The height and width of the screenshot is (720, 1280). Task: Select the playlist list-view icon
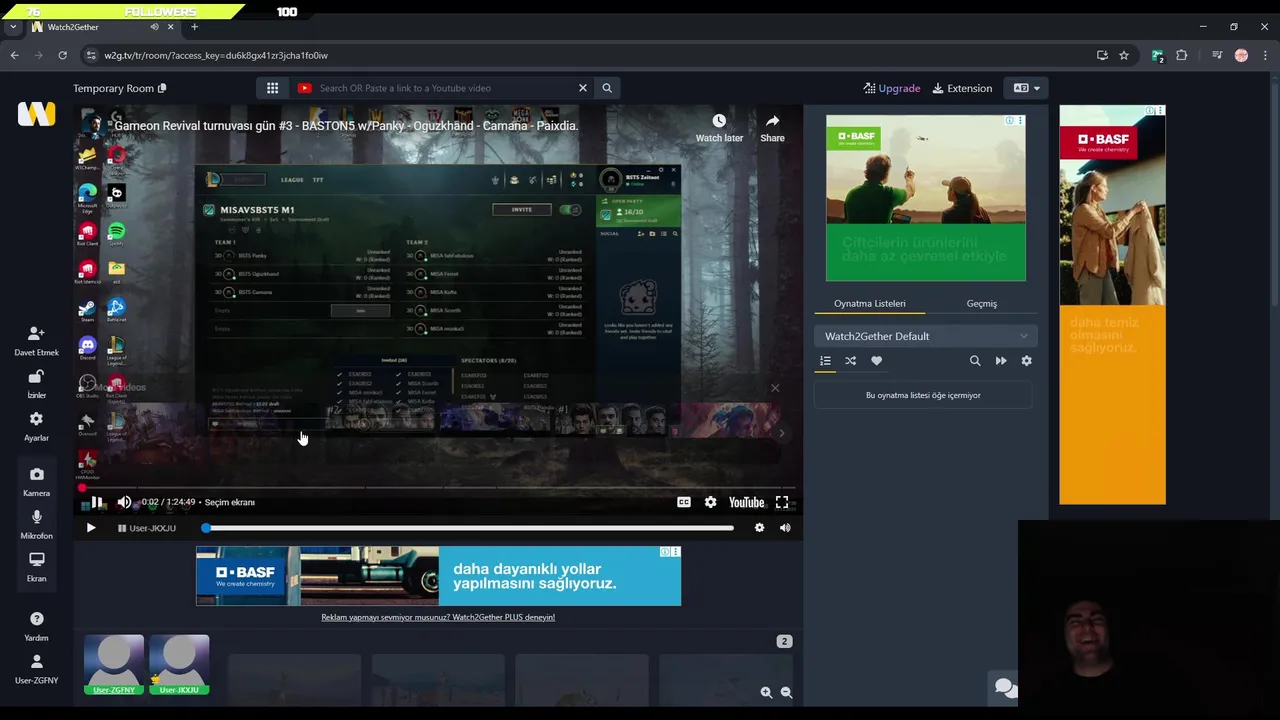coord(825,361)
